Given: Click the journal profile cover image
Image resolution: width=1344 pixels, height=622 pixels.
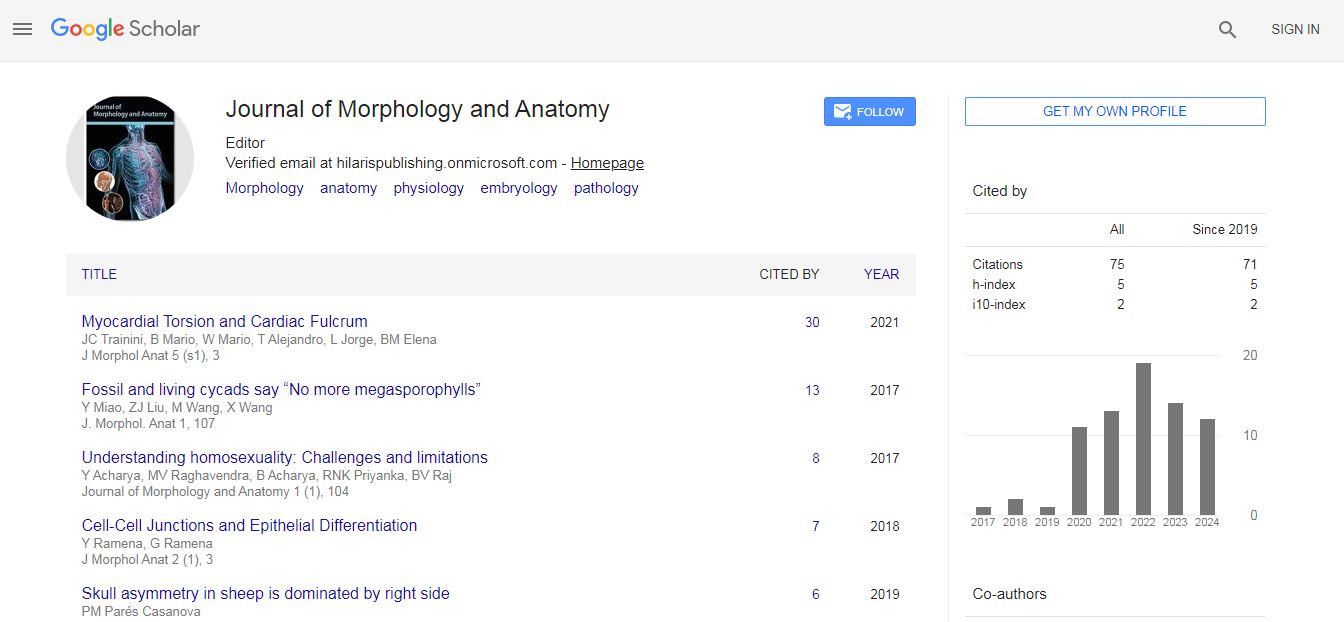Looking at the screenshot, I should coord(130,158).
